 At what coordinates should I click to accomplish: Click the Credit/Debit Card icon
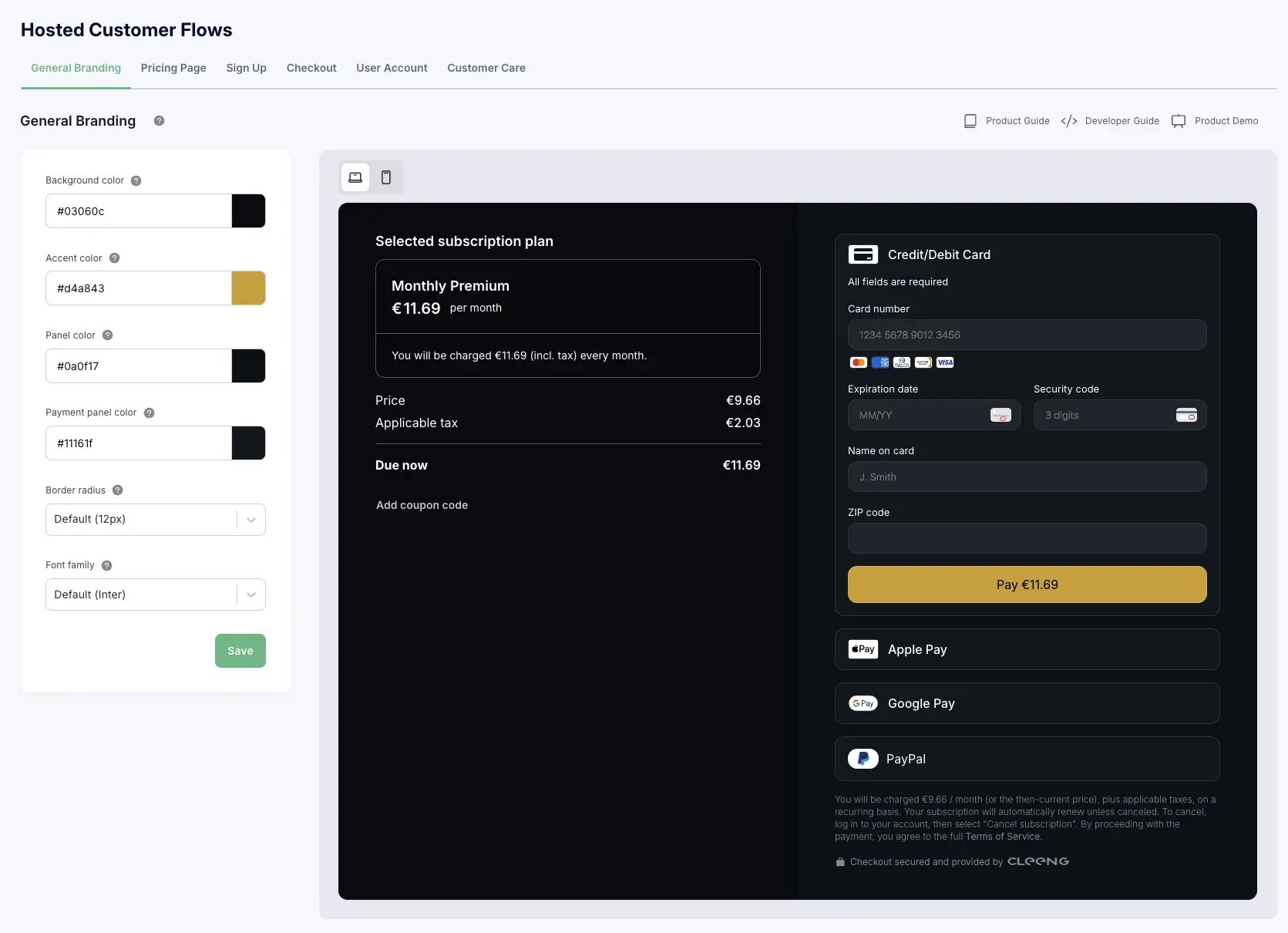[863, 254]
